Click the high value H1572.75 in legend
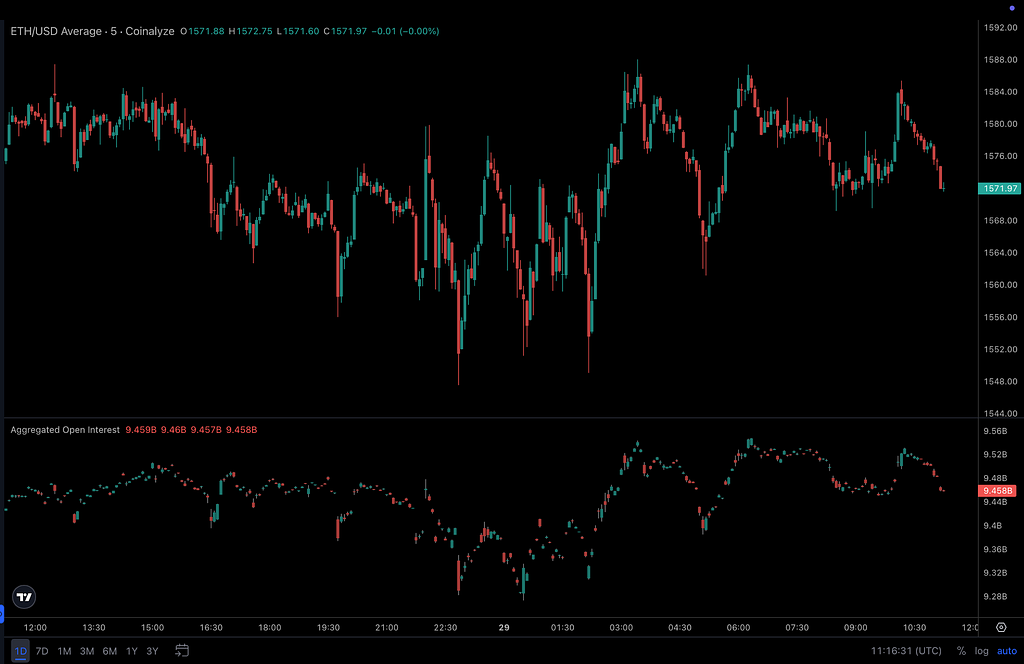The width and height of the screenshot is (1024, 664). 251,31
